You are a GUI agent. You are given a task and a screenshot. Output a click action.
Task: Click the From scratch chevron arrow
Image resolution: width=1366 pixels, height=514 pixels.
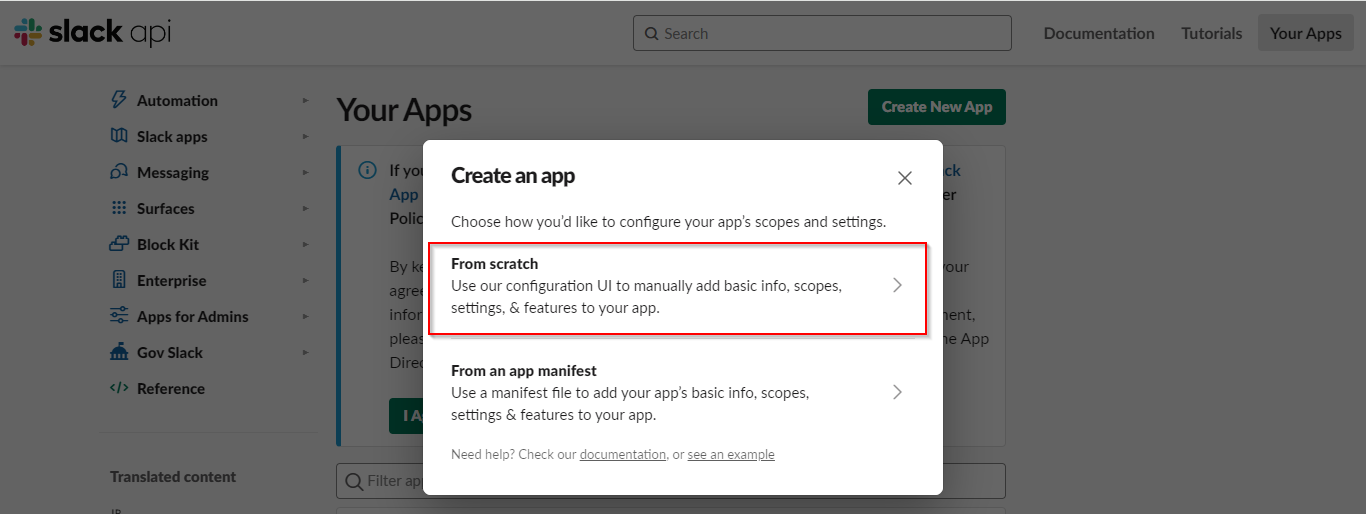(x=897, y=285)
